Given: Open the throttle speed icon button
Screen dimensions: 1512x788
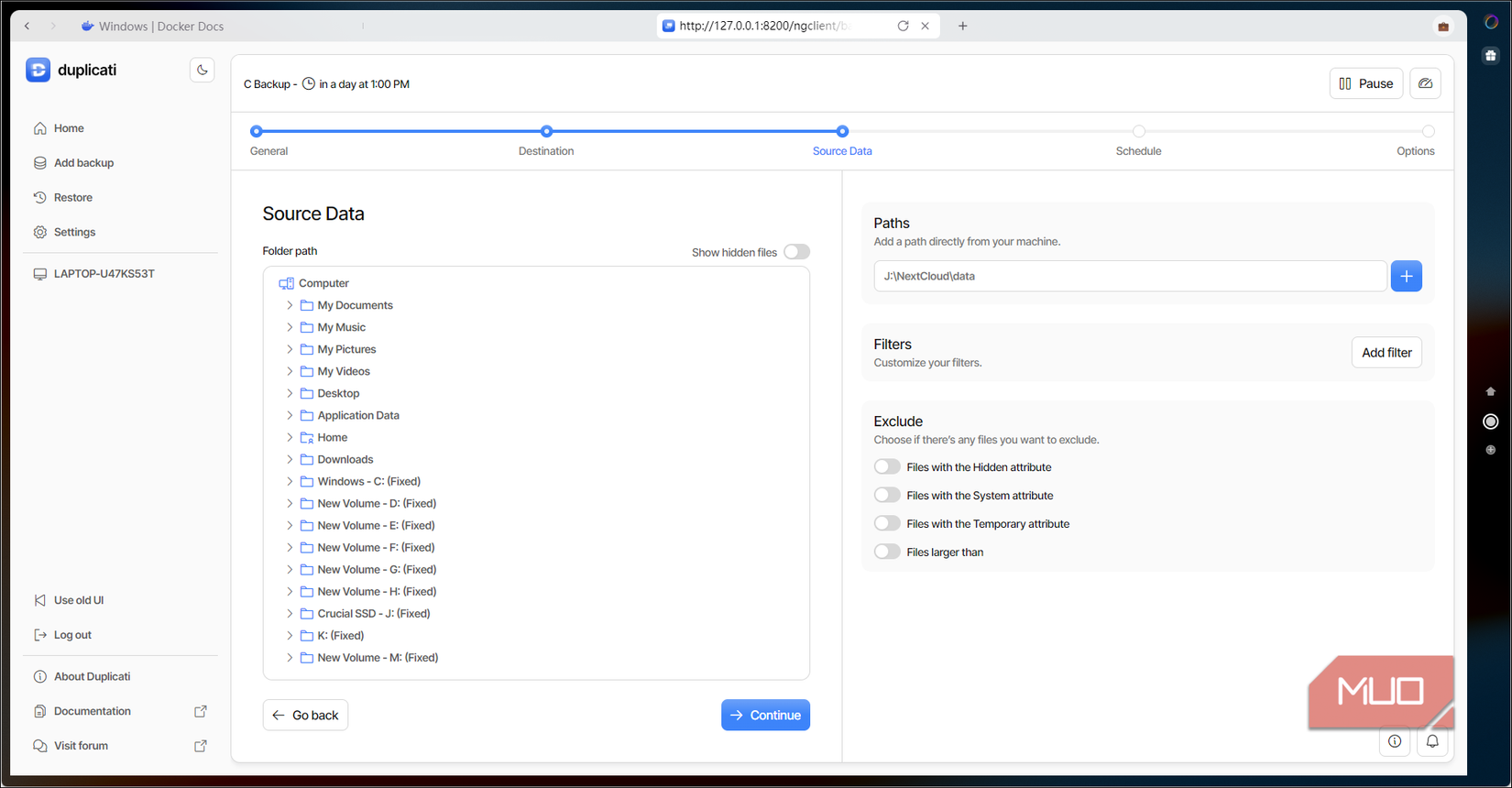Looking at the screenshot, I should (1425, 83).
